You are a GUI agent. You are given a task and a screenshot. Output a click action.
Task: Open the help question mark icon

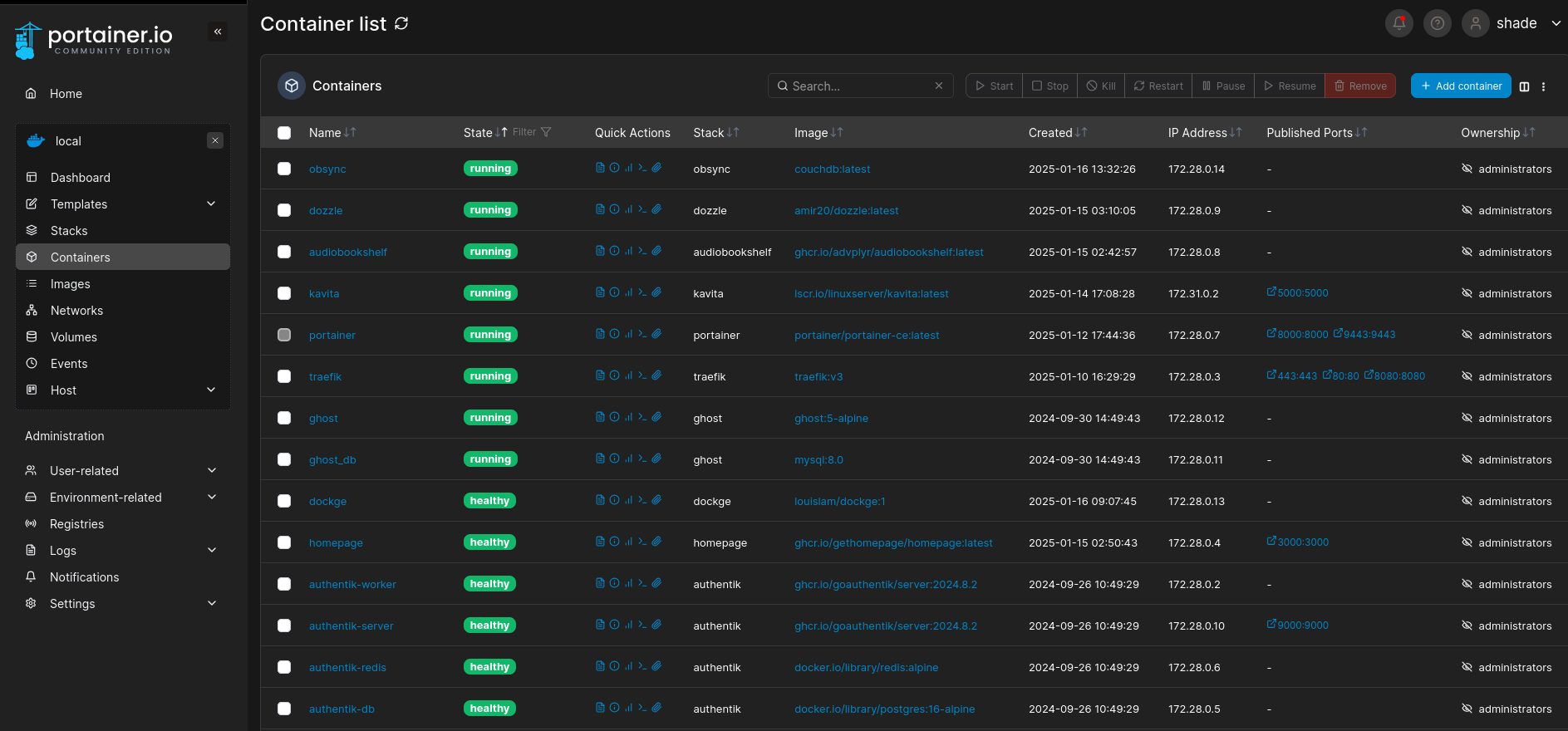(1438, 23)
